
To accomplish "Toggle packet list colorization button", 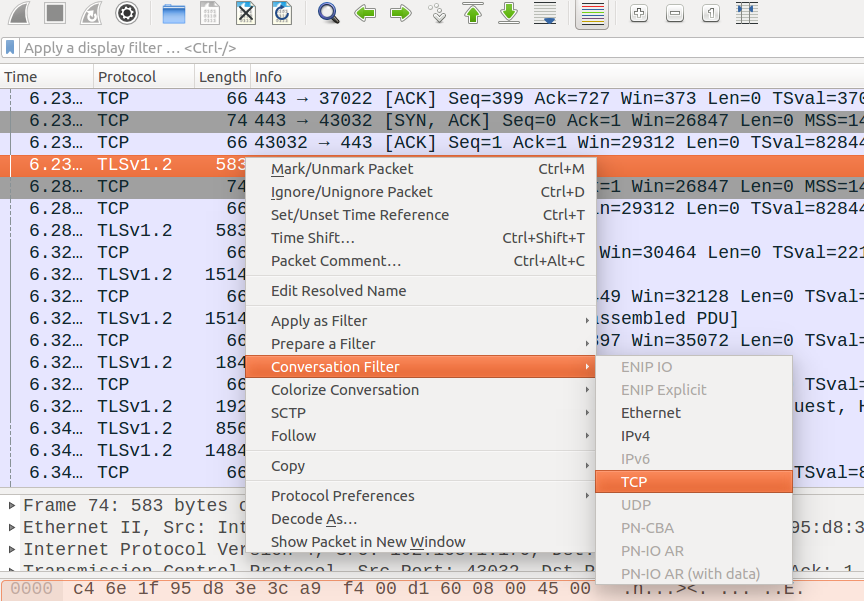I will coord(592,13).
